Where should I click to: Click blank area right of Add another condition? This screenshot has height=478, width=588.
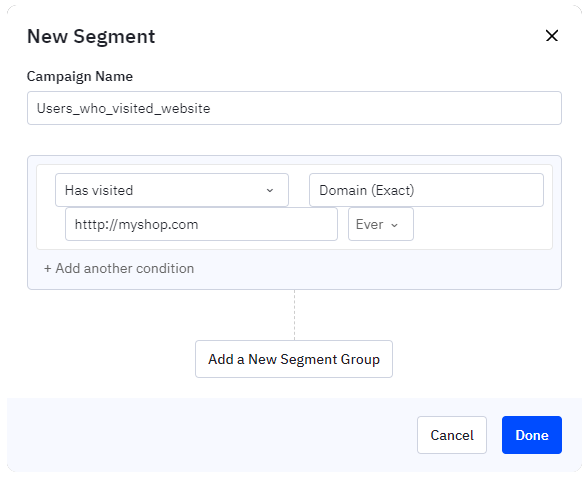[375, 268]
